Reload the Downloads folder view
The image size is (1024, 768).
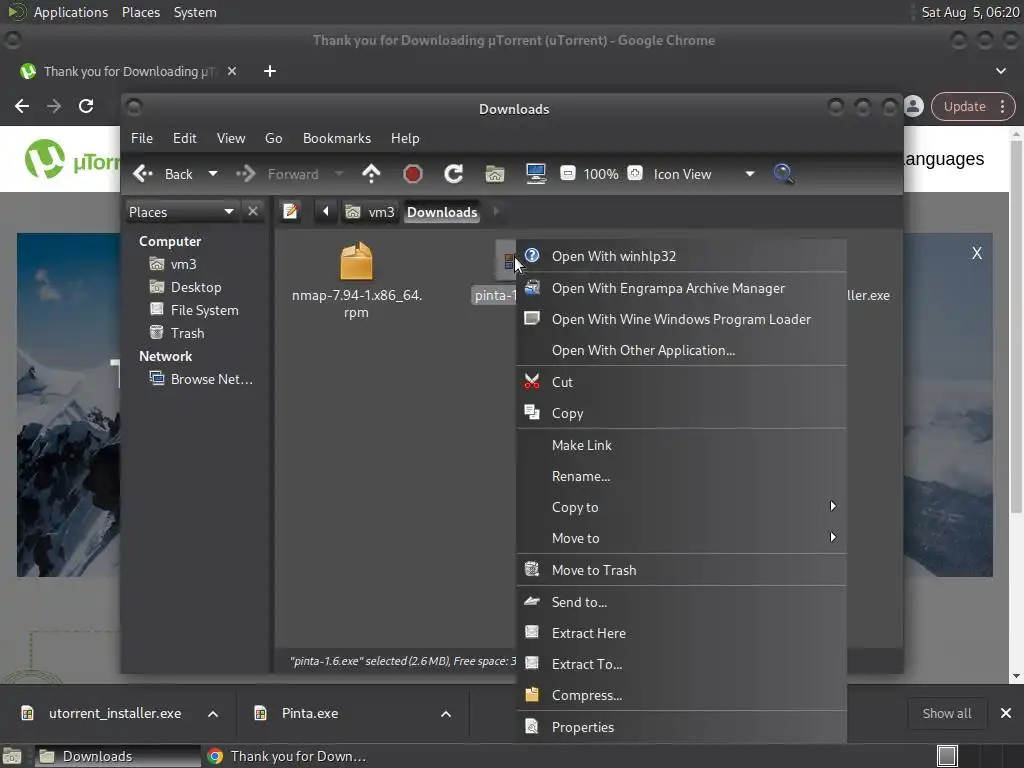[453, 174]
